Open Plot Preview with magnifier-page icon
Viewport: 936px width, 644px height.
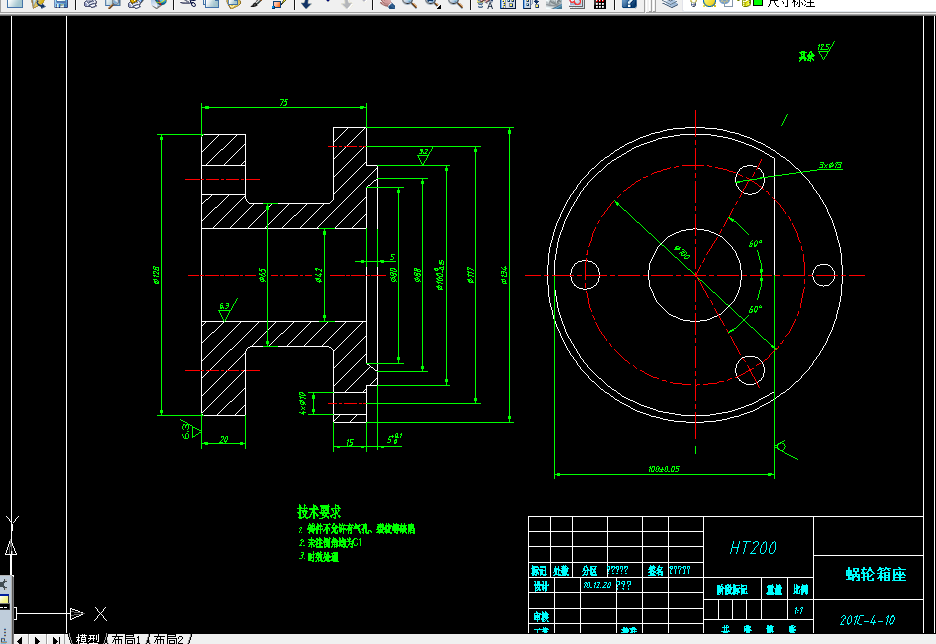click(x=113, y=3)
